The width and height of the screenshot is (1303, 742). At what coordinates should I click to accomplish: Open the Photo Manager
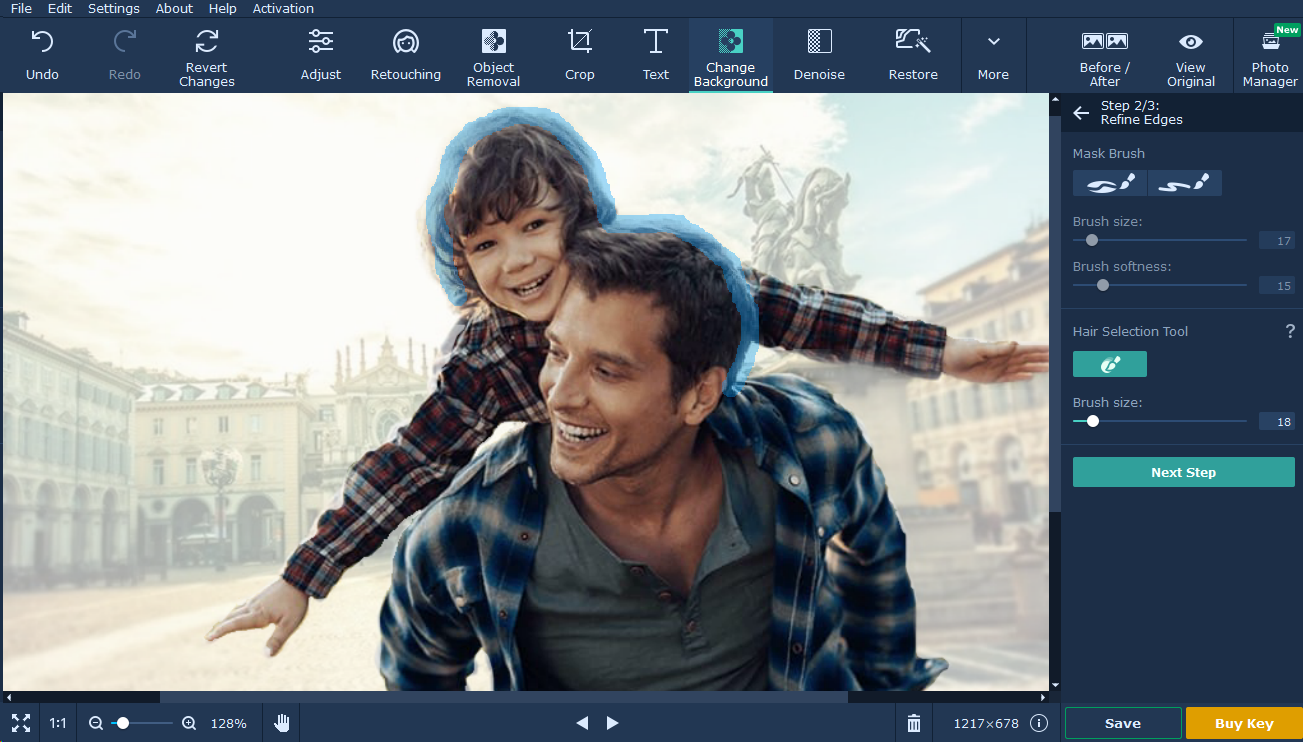[1270, 57]
